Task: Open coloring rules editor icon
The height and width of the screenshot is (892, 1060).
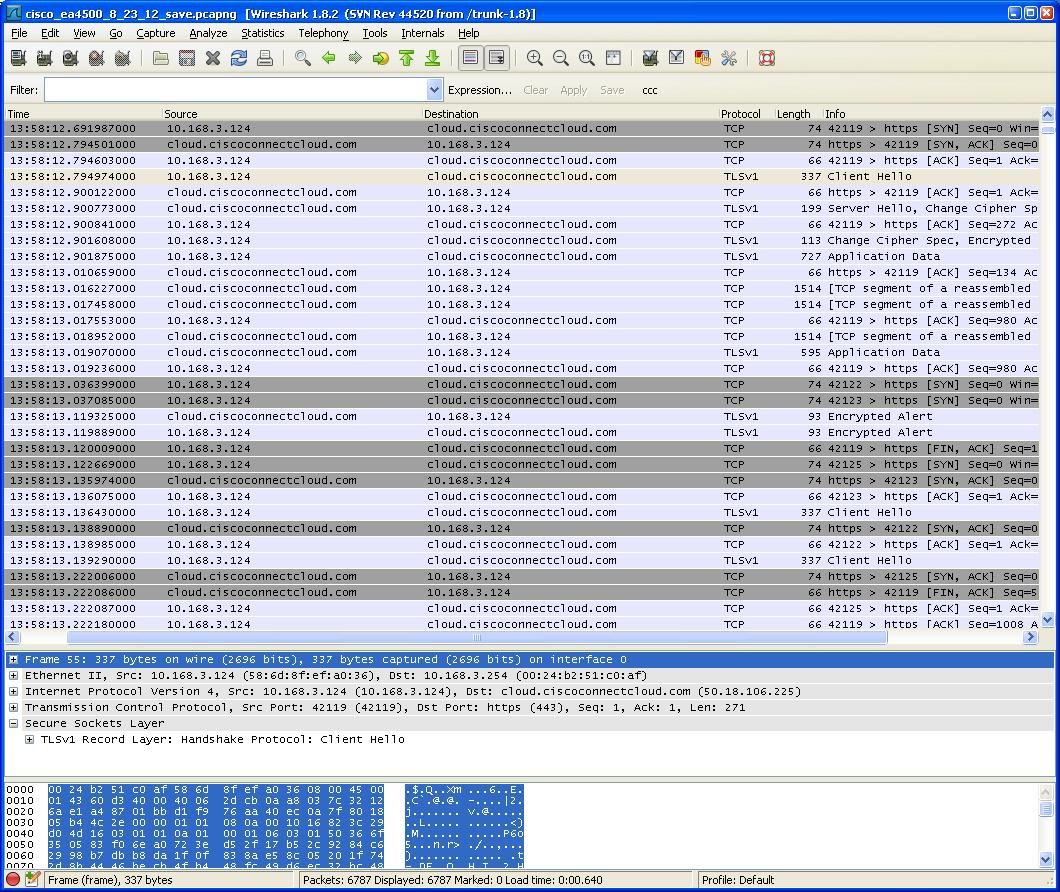Action: tap(702, 58)
